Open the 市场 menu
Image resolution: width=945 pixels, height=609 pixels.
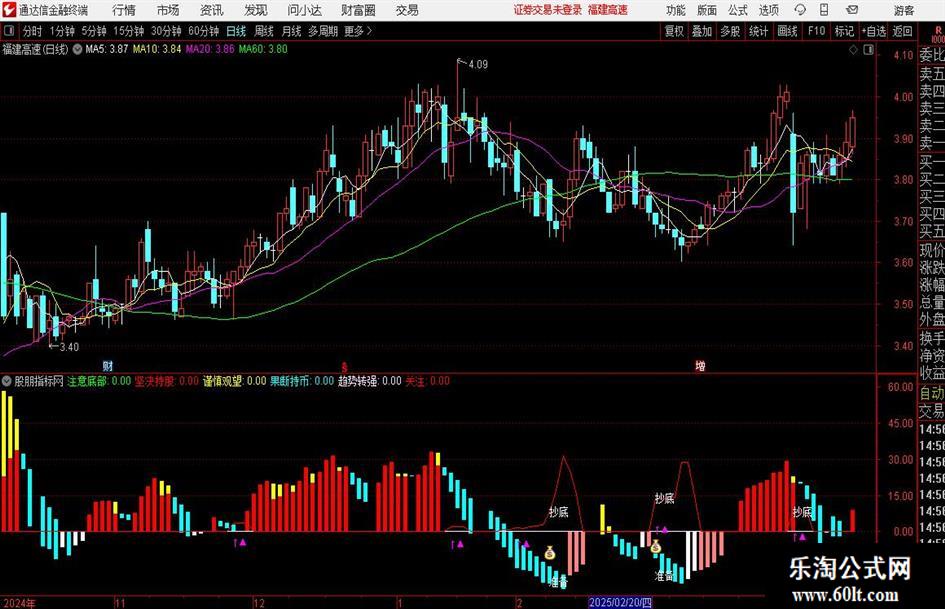(168, 10)
